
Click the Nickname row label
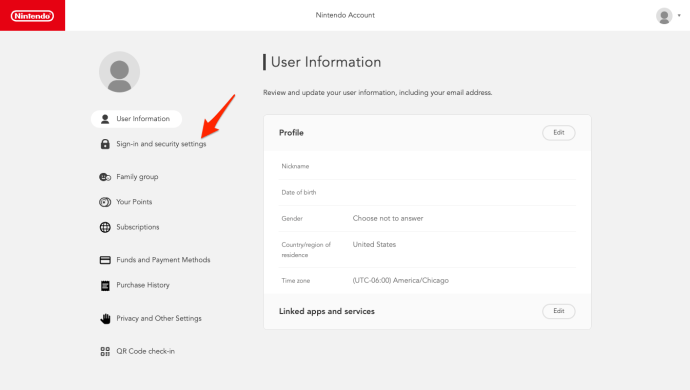[x=295, y=166]
